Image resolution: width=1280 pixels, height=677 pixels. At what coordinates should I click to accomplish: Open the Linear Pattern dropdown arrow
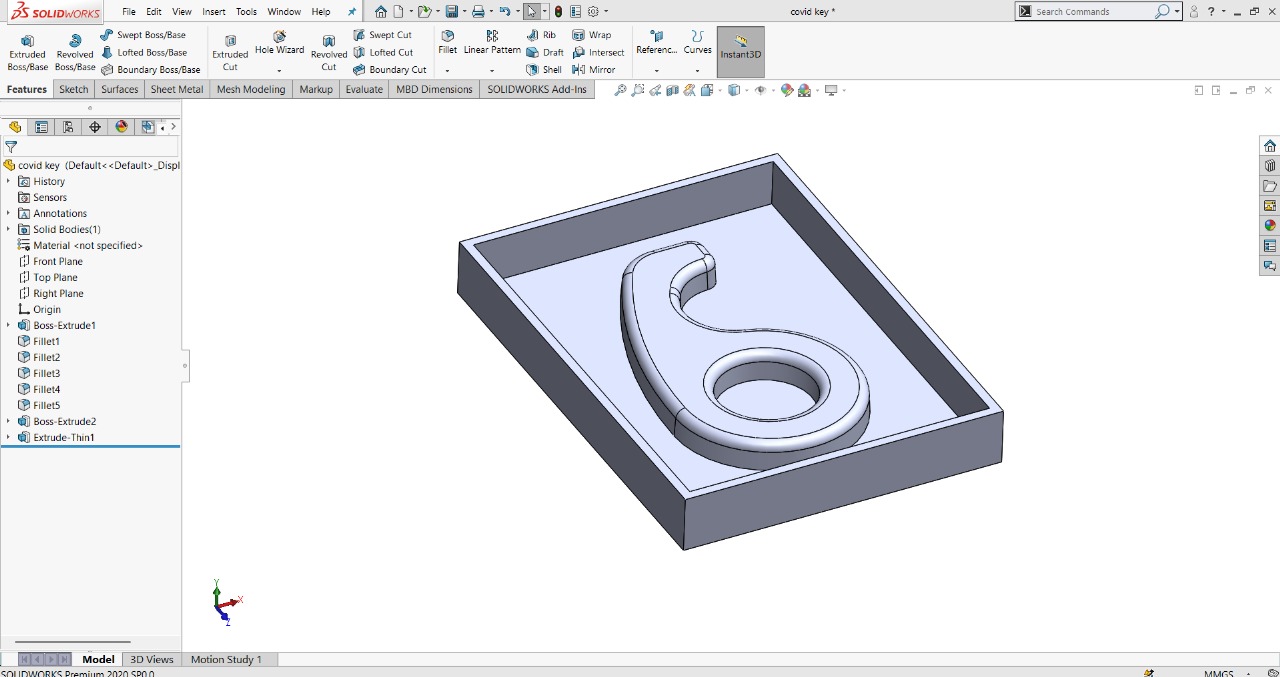492,71
